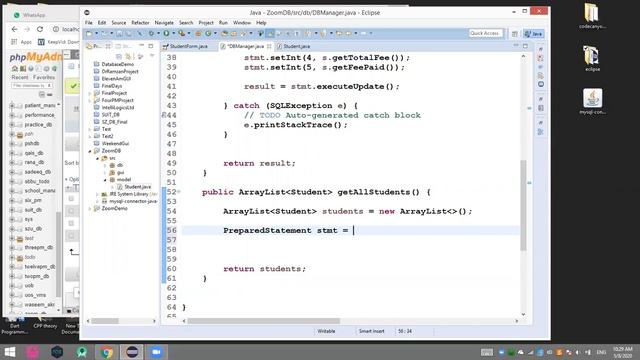Maximize the Package Explorer panel
The height and width of the screenshot is (360, 640).
(151, 46)
